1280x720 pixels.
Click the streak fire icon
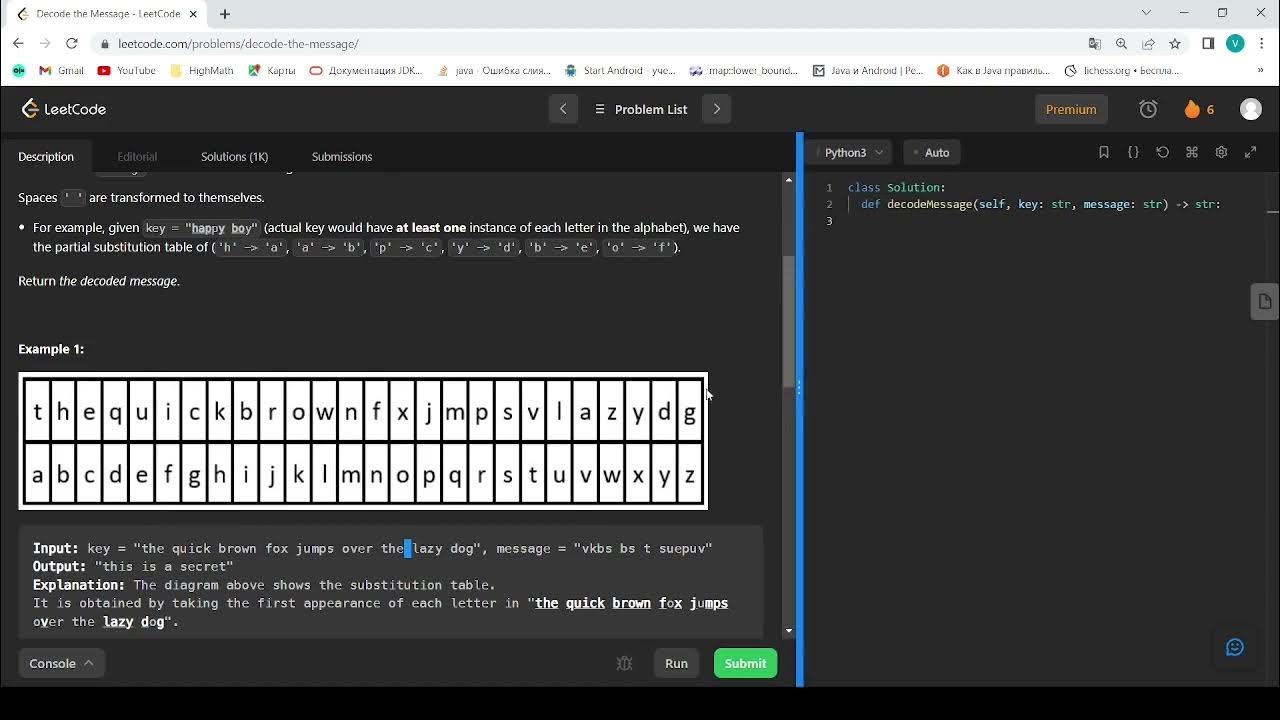coord(1192,109)
